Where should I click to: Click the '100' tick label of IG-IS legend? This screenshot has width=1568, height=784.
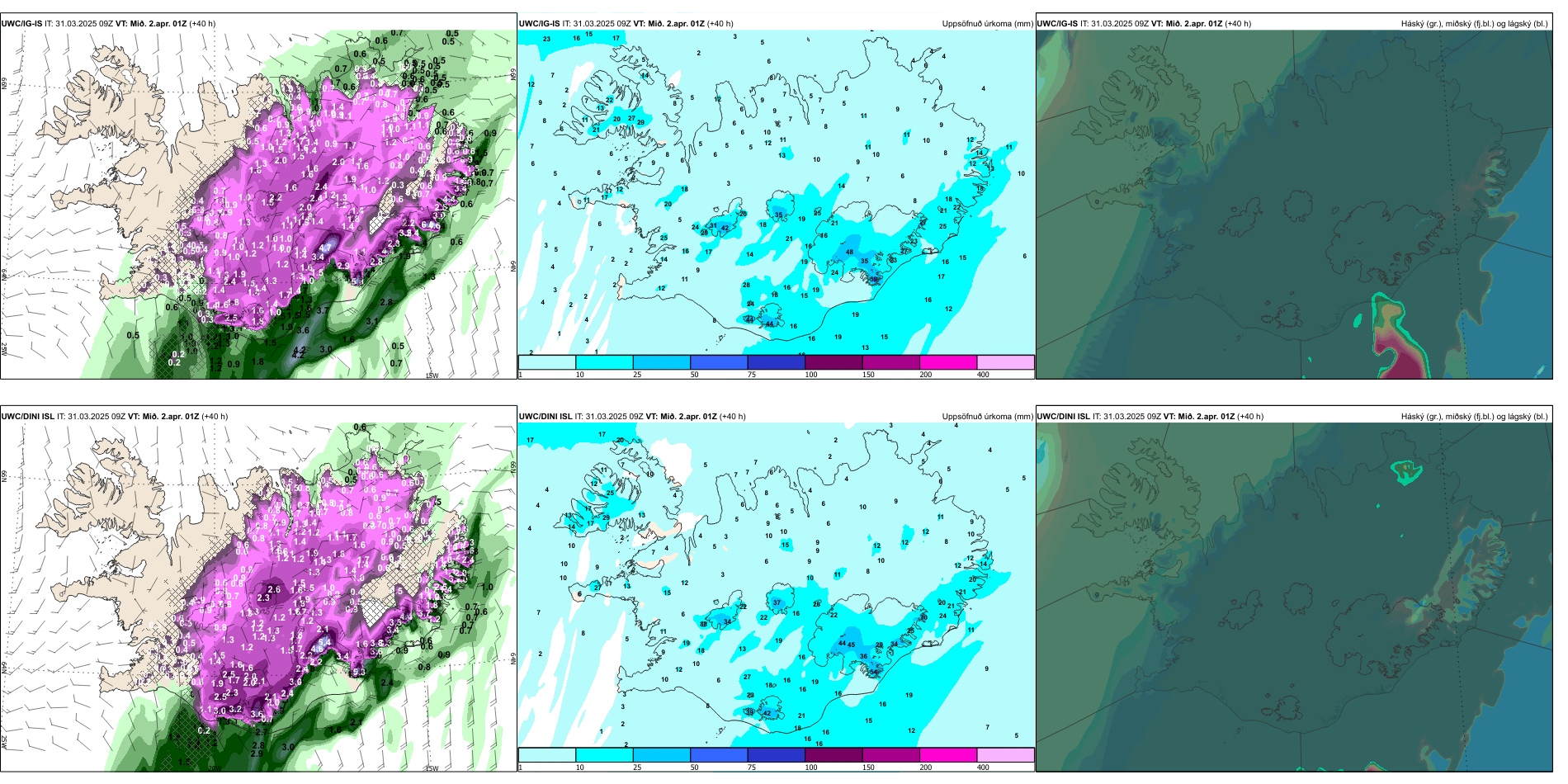pyautogui.click(x=811, y=375)
